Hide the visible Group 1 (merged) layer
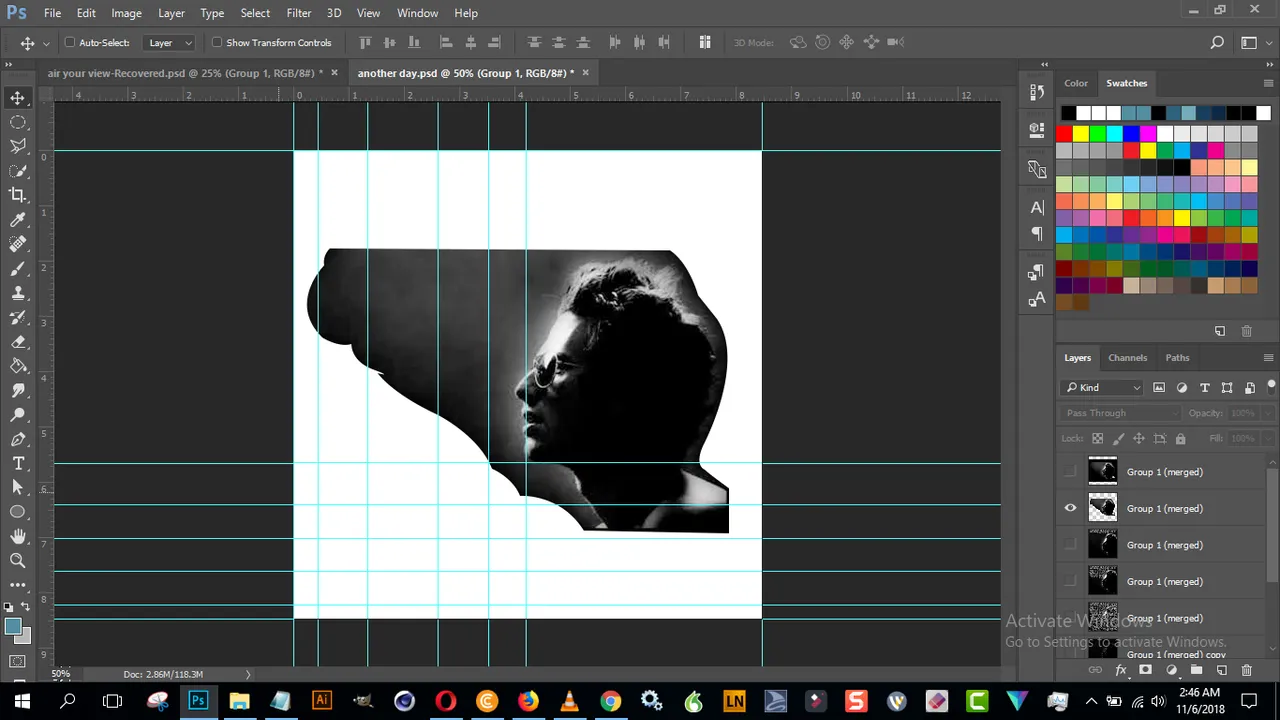 [1070, 508]
